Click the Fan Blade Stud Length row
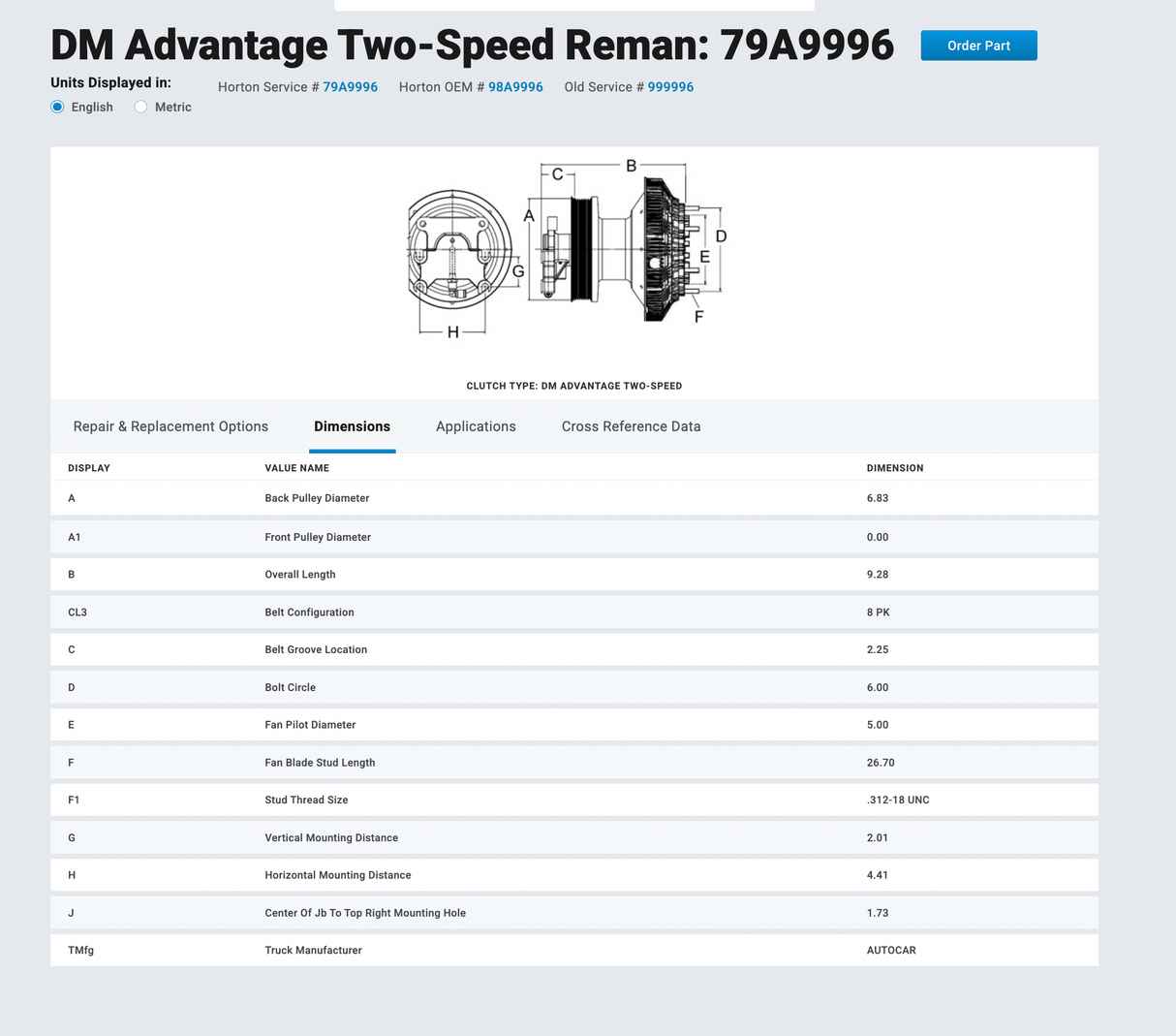Screen dimensions: 1176x1036 [573, 763]
